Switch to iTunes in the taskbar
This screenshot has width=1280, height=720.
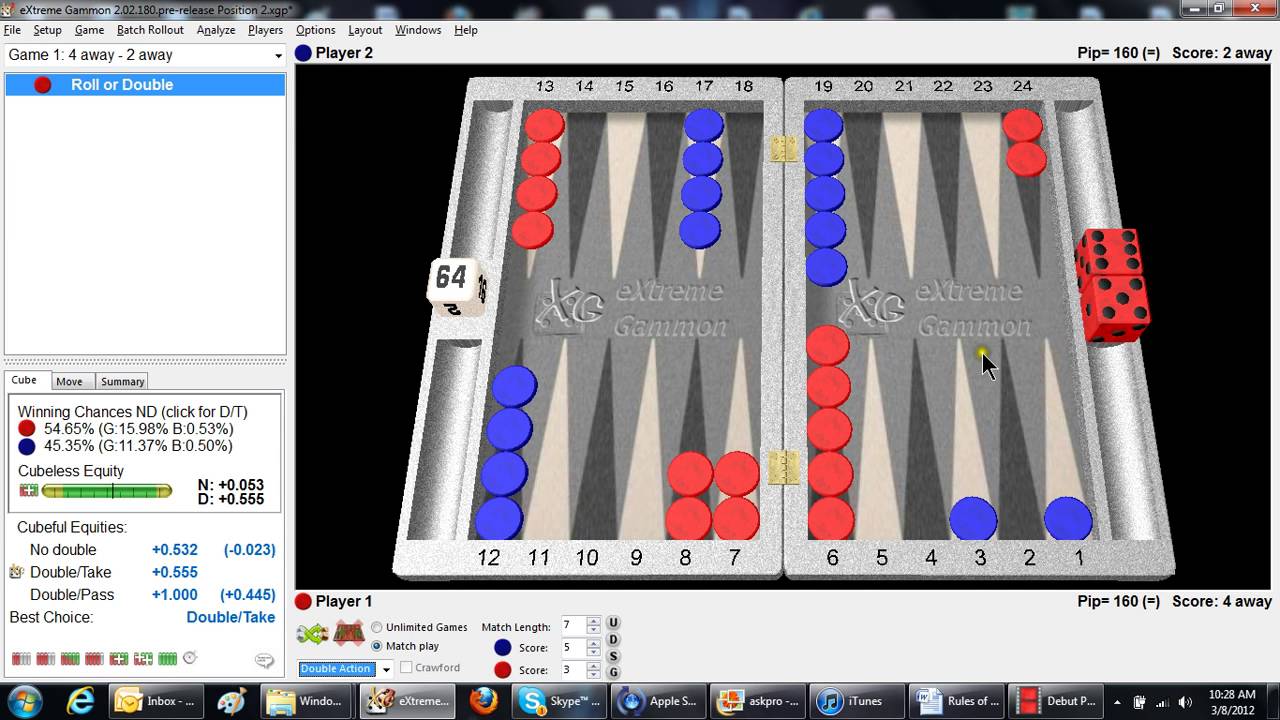coord(857,700)
